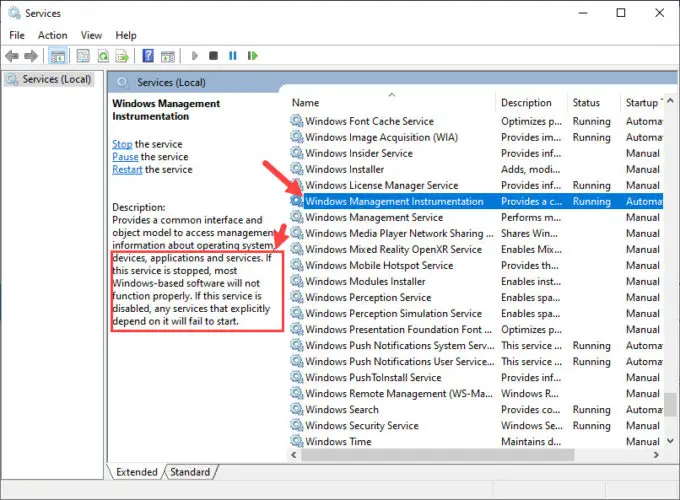Click the horizontal scrollbar thumb
The width and height of the screenshot is (680, 500).
438,455
